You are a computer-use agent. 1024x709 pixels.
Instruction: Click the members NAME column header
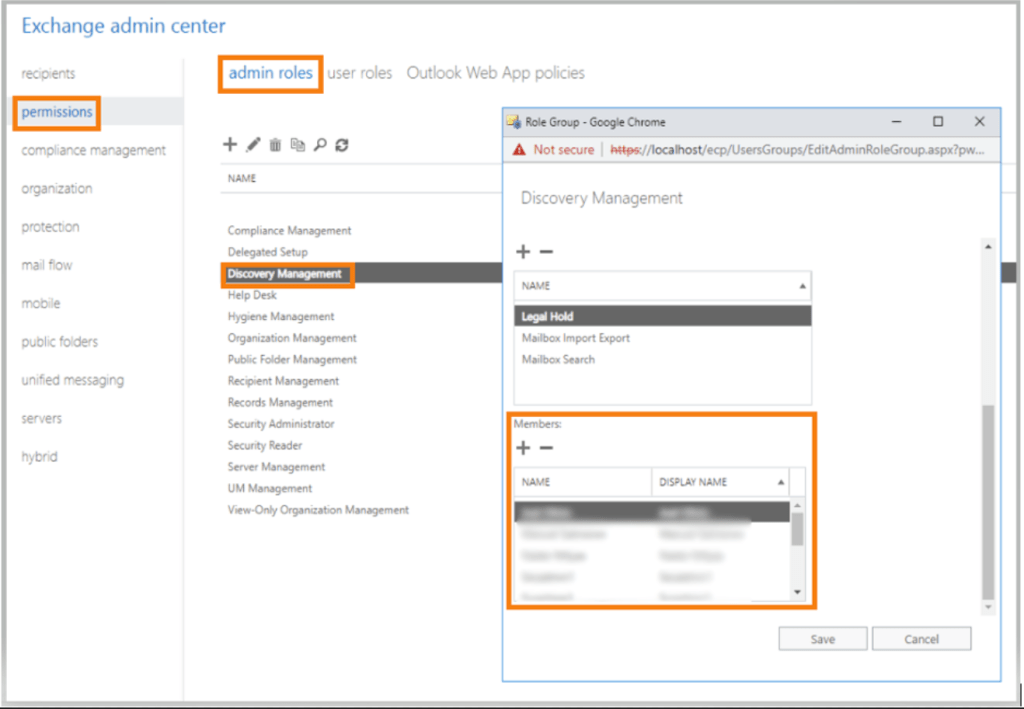click(x=583, y=482)
